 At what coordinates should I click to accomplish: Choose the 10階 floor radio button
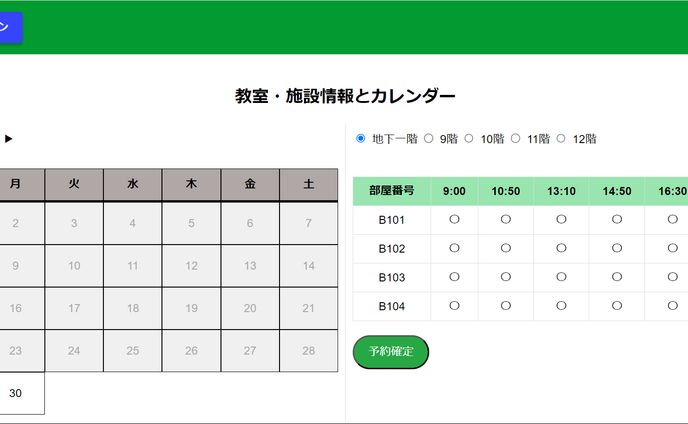coord(469,138)
